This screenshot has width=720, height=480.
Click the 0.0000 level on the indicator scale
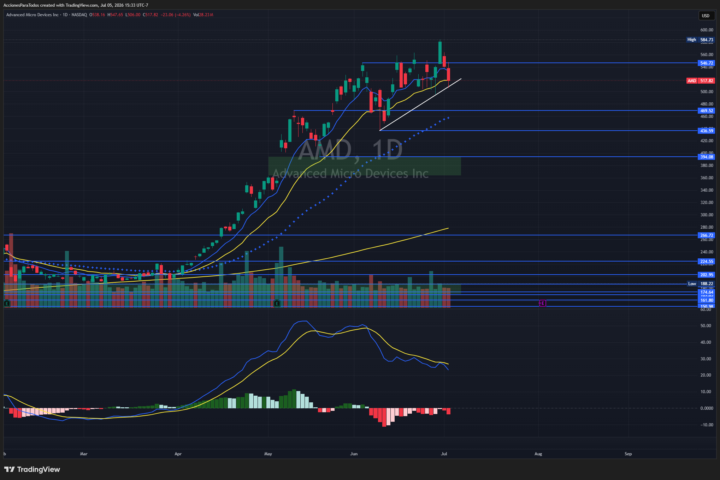click(707, 408)
